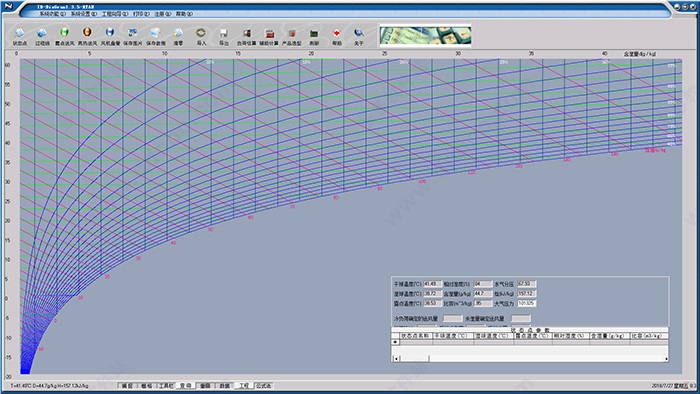Toggle the 工具栏 button in bottom bar
This screenshot has height=394, width=700.
tap(166, 386)
